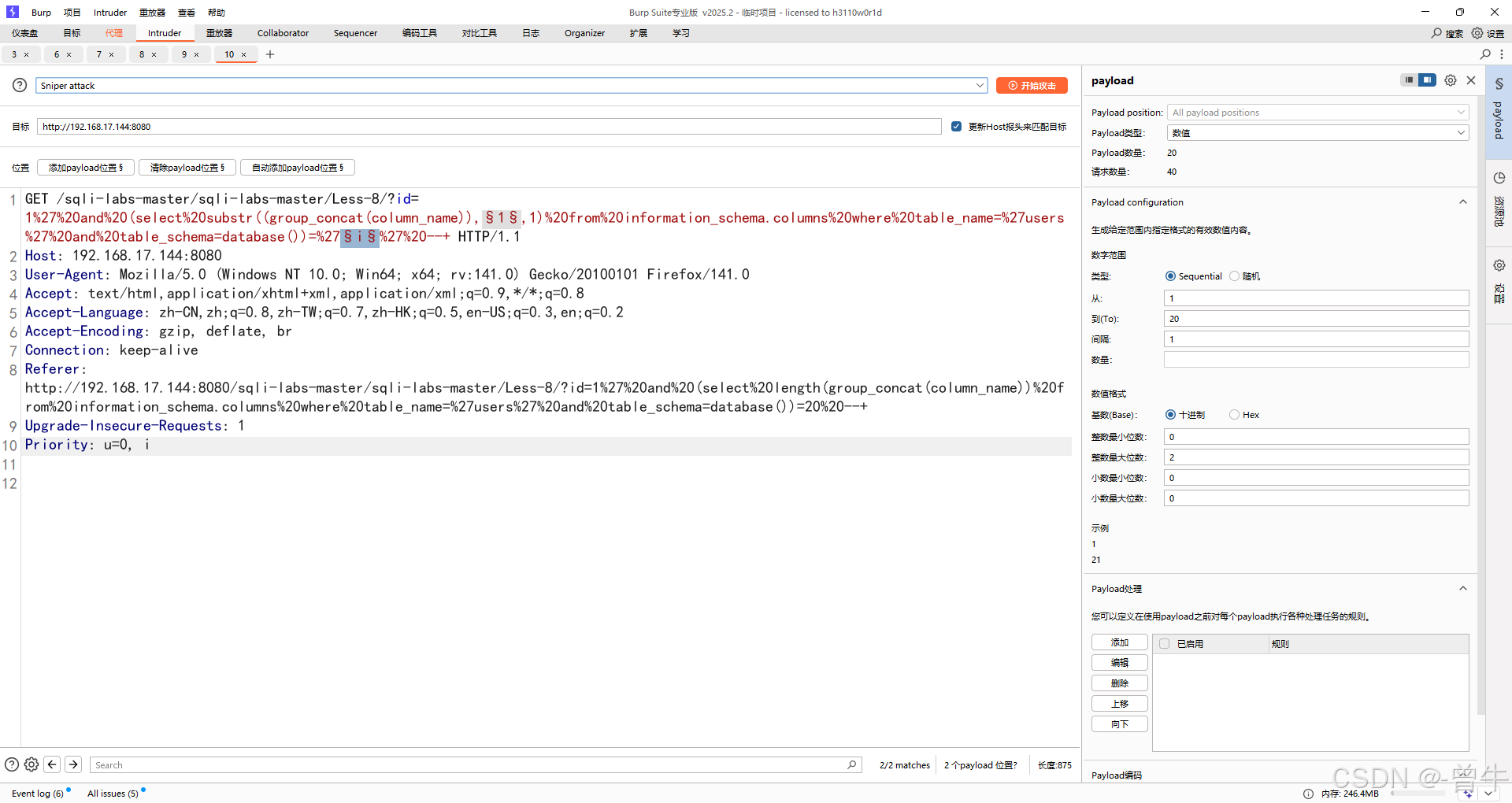
Task: Click the tab search magnifier icon
Action: (1485, 54)
